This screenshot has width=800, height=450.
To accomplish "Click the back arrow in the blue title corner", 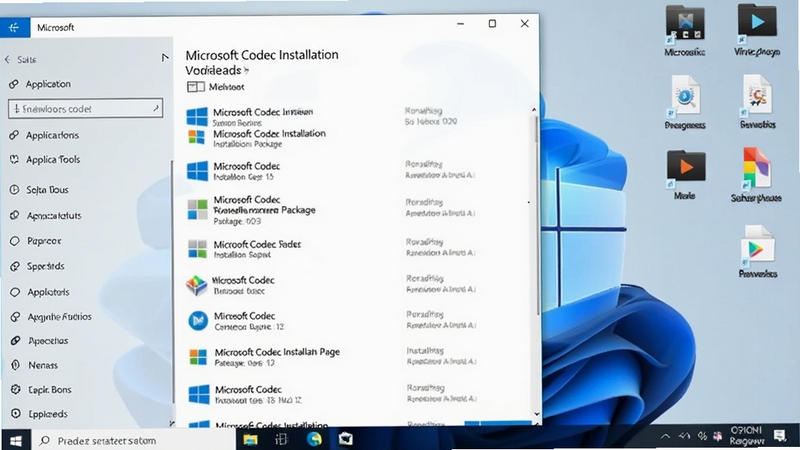I will [14, 28].
